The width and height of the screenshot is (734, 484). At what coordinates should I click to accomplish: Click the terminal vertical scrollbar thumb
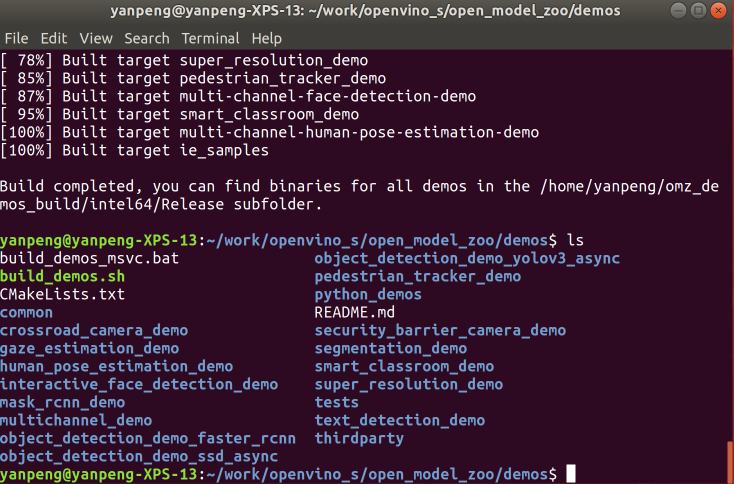pyautogui.click(x=729, y=461)
